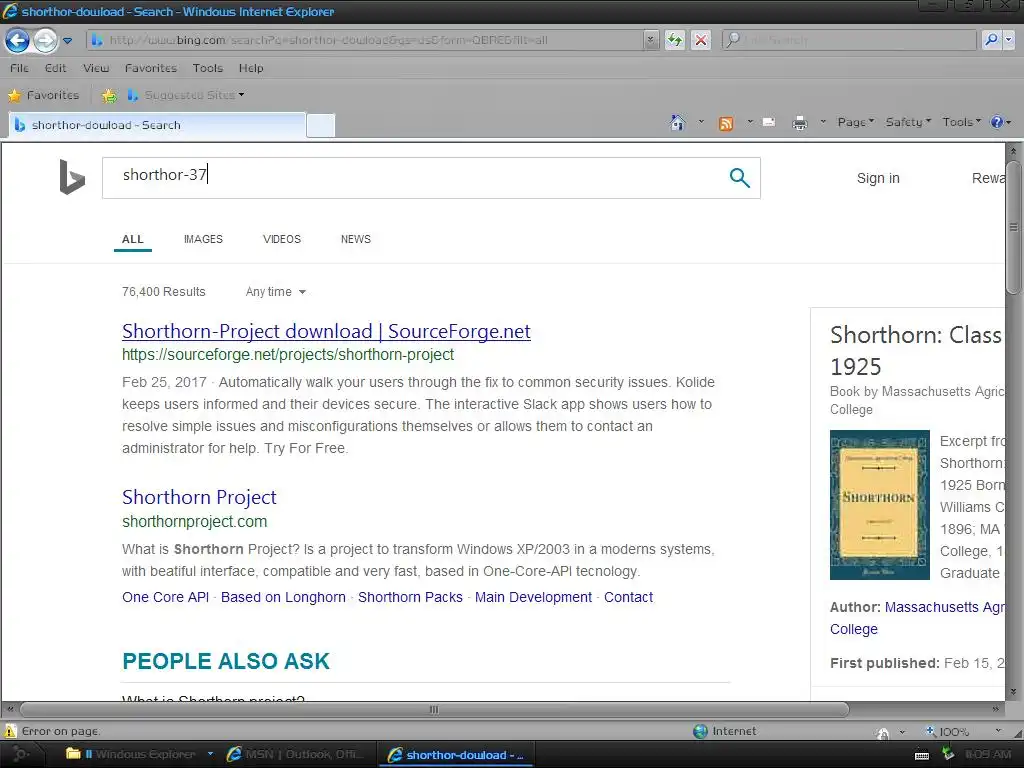Click the Bing search magnifier icon
The width and height of the screenshot is (1024, 768).
(739, 178)
